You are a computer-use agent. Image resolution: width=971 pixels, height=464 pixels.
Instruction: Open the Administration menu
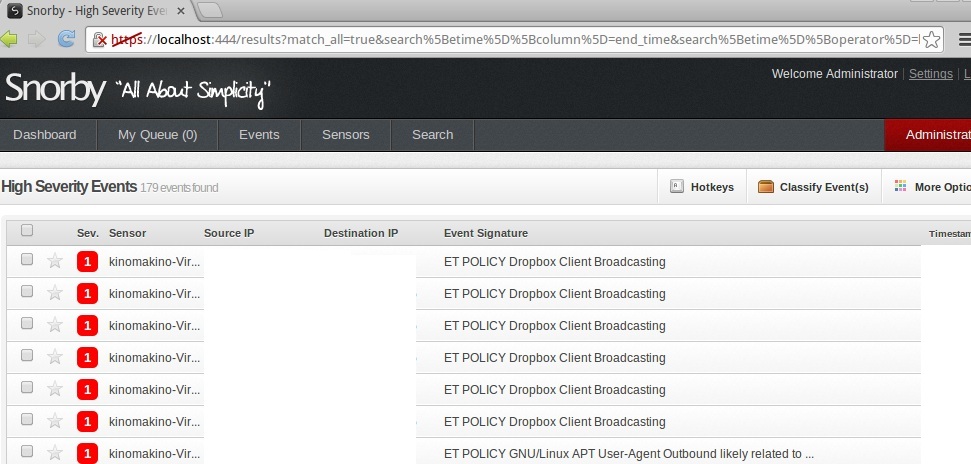pos(936,135)
